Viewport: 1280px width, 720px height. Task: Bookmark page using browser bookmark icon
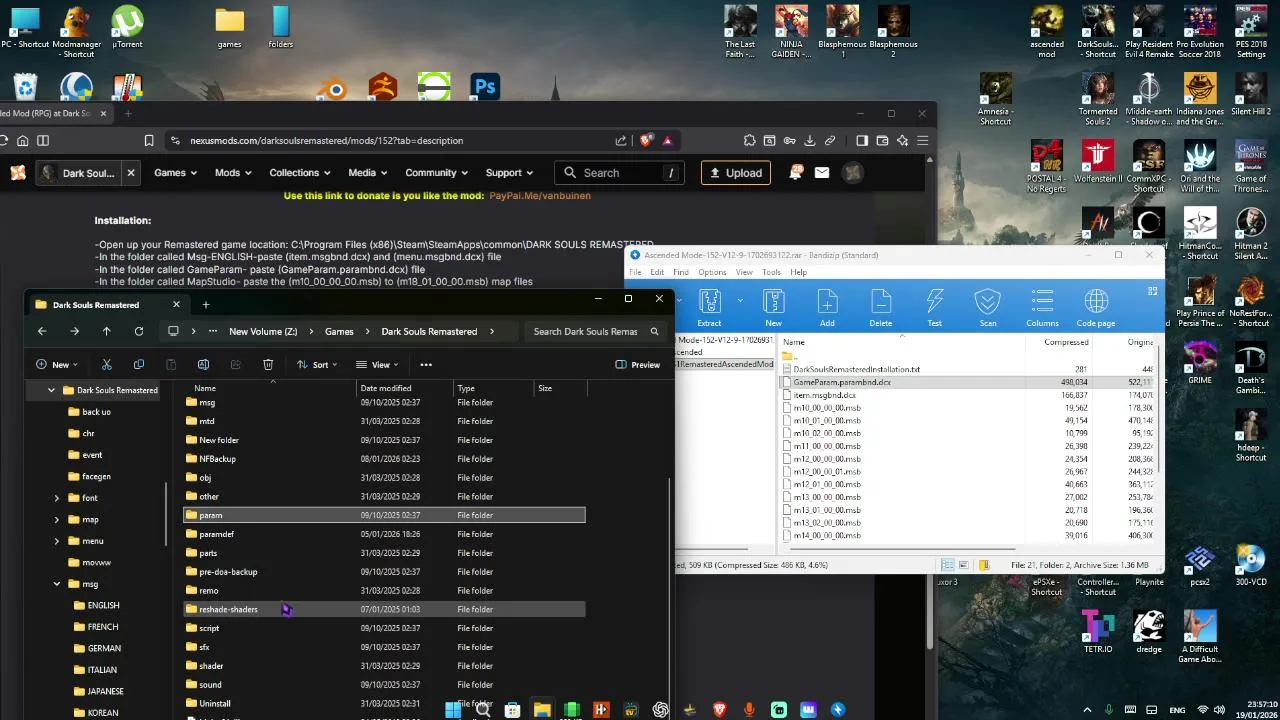click(149, 141)
